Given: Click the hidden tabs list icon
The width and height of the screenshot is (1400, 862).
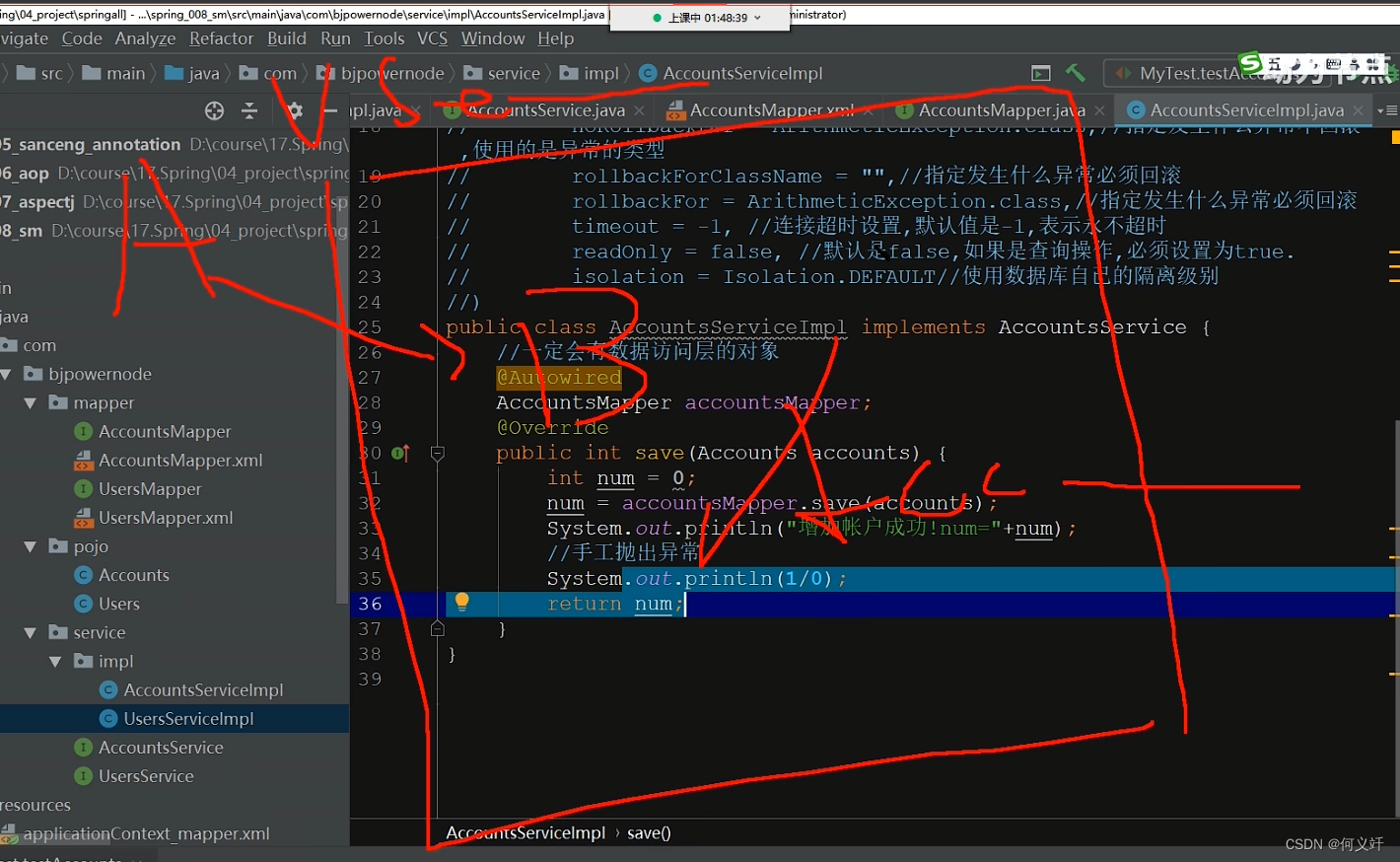Looking at the screenshot, I should tap(1387, 110).
